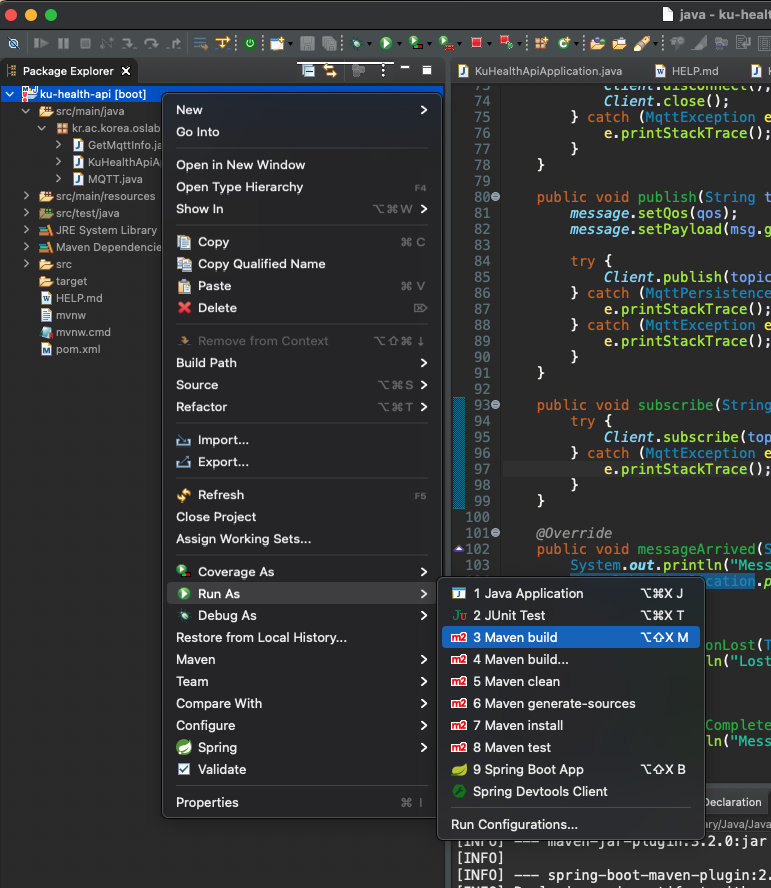Maximize the Package Explorer view

pyautogui.click(x=427, y=70)
